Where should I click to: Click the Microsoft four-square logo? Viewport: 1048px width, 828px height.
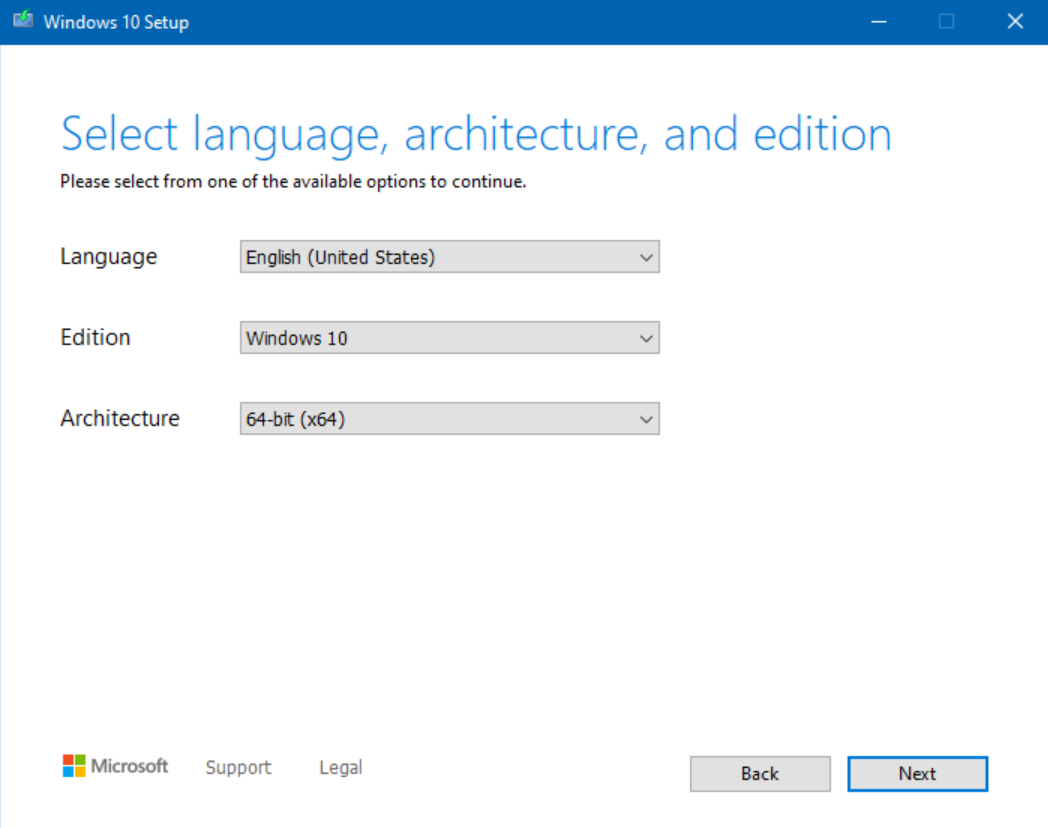pyautogui.click(x=72, y=766)
